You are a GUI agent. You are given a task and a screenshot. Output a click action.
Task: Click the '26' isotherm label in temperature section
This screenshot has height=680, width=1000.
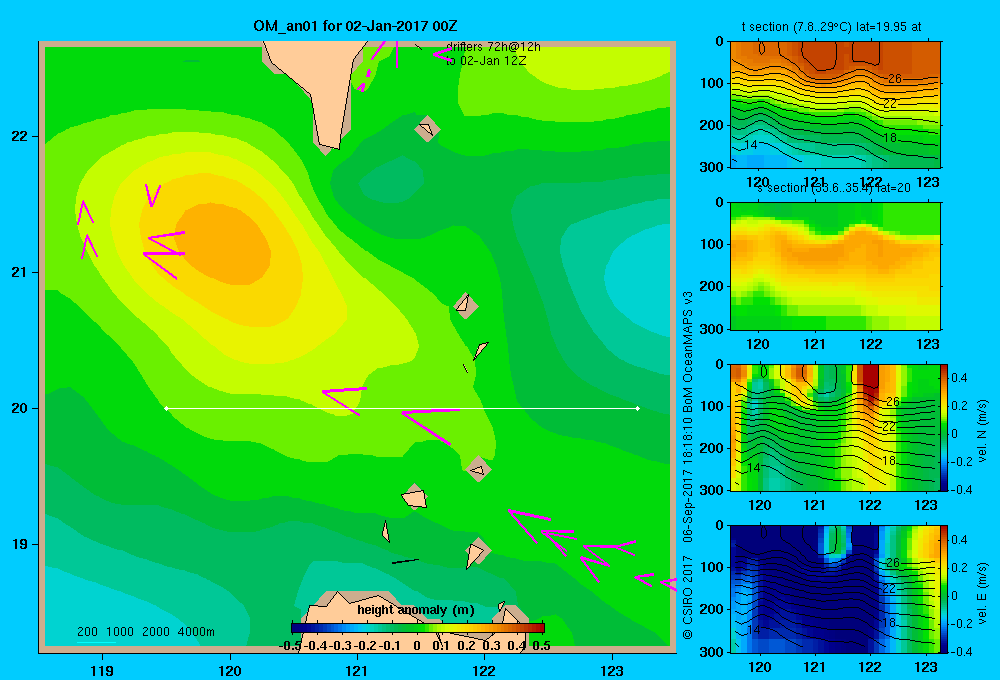click(895, 78)
